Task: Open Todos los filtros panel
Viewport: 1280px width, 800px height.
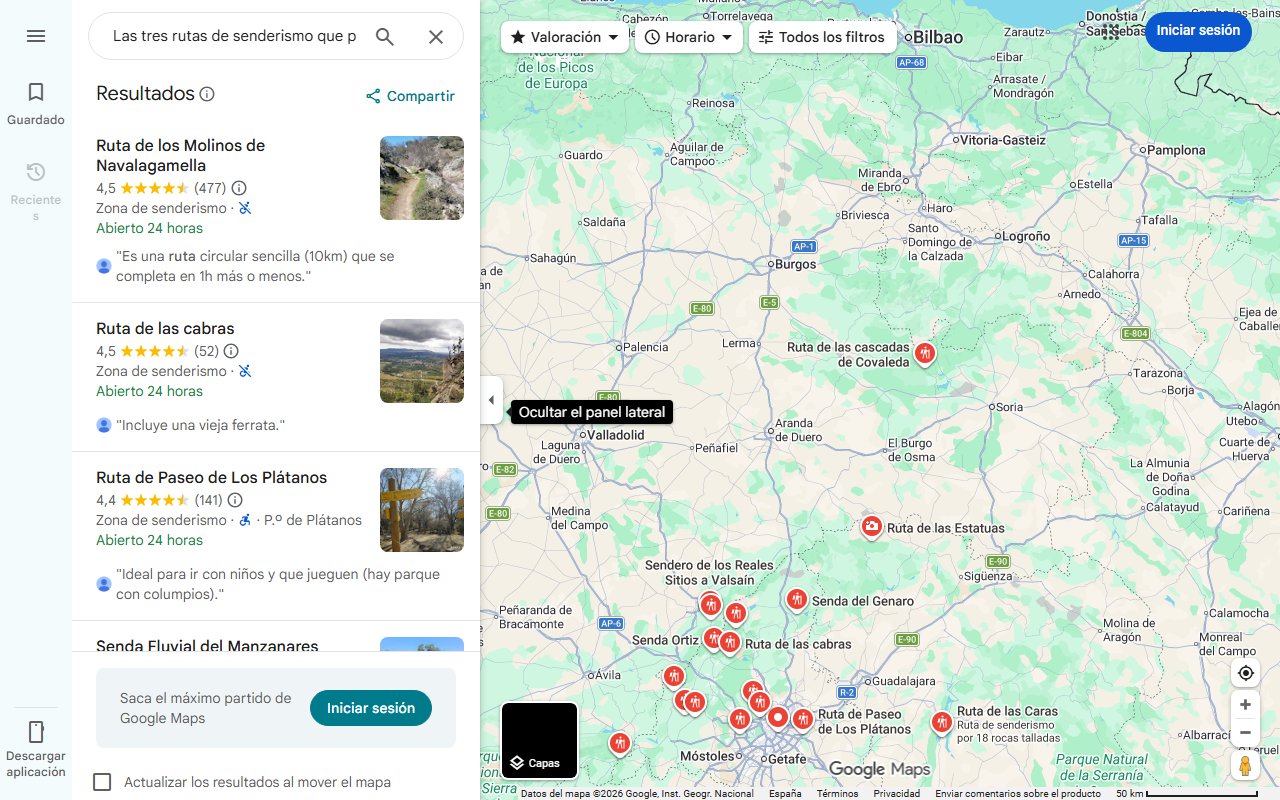Action: click(824, 37)
